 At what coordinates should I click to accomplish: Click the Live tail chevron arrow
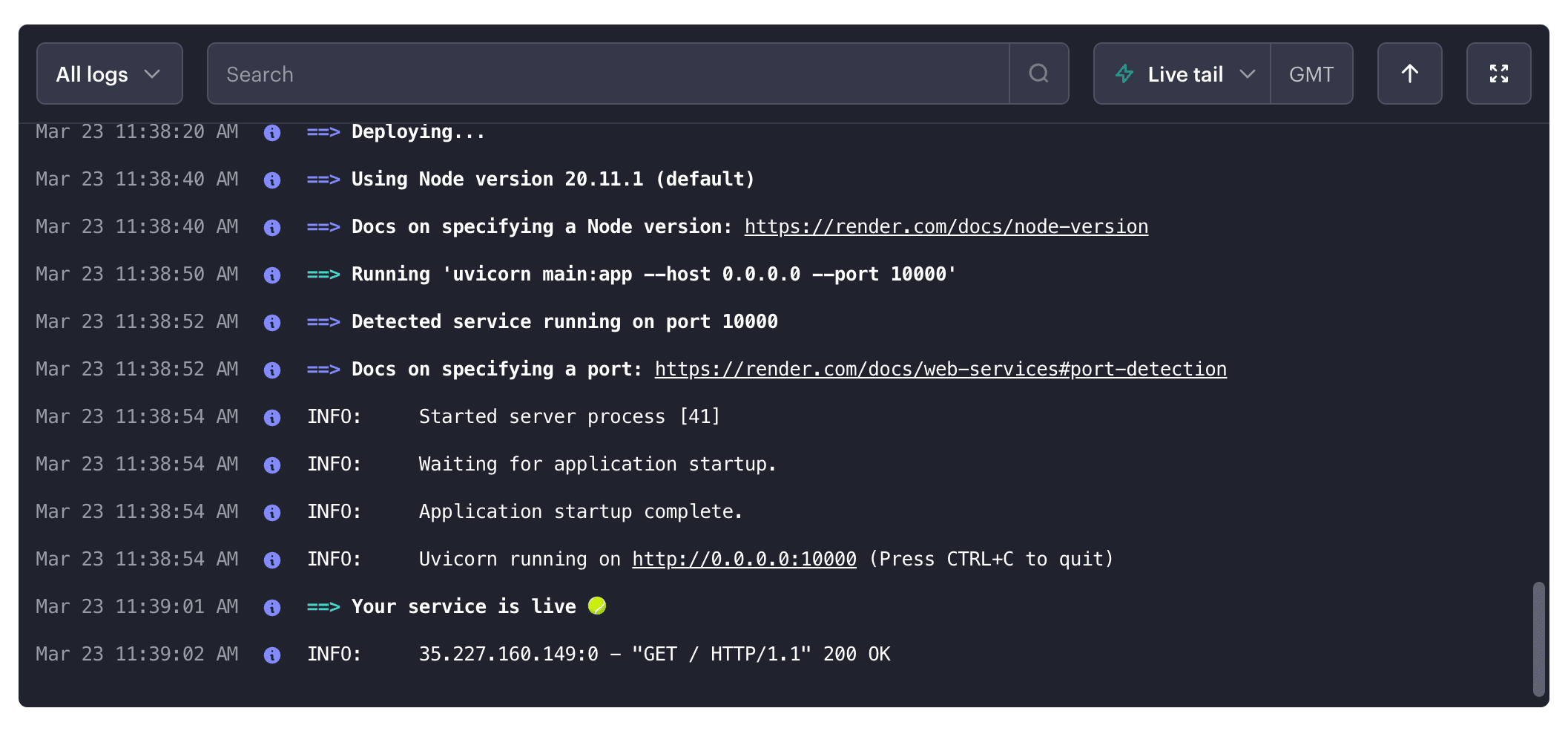(1248, 73)
